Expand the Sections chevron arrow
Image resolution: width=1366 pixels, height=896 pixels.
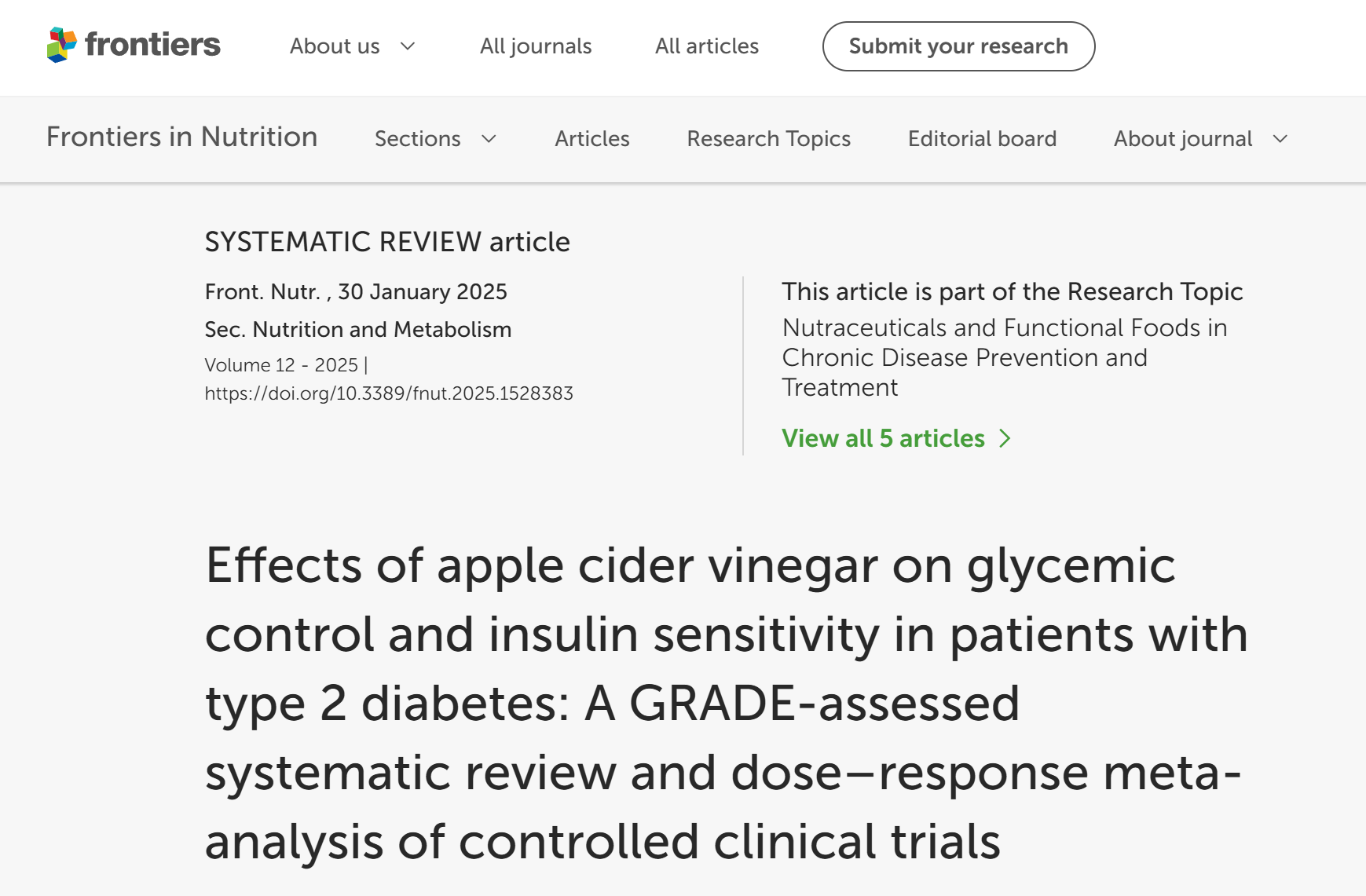[x=489, y=139]
